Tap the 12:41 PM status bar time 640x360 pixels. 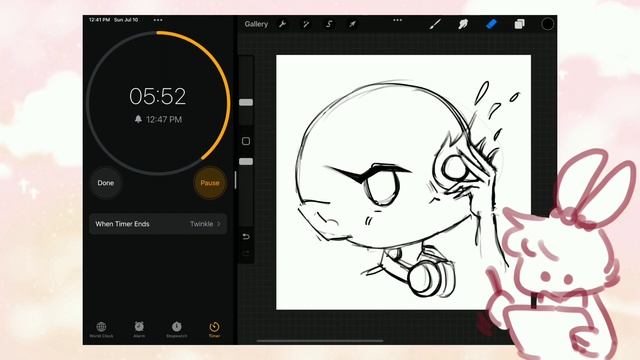click(99, 20)
